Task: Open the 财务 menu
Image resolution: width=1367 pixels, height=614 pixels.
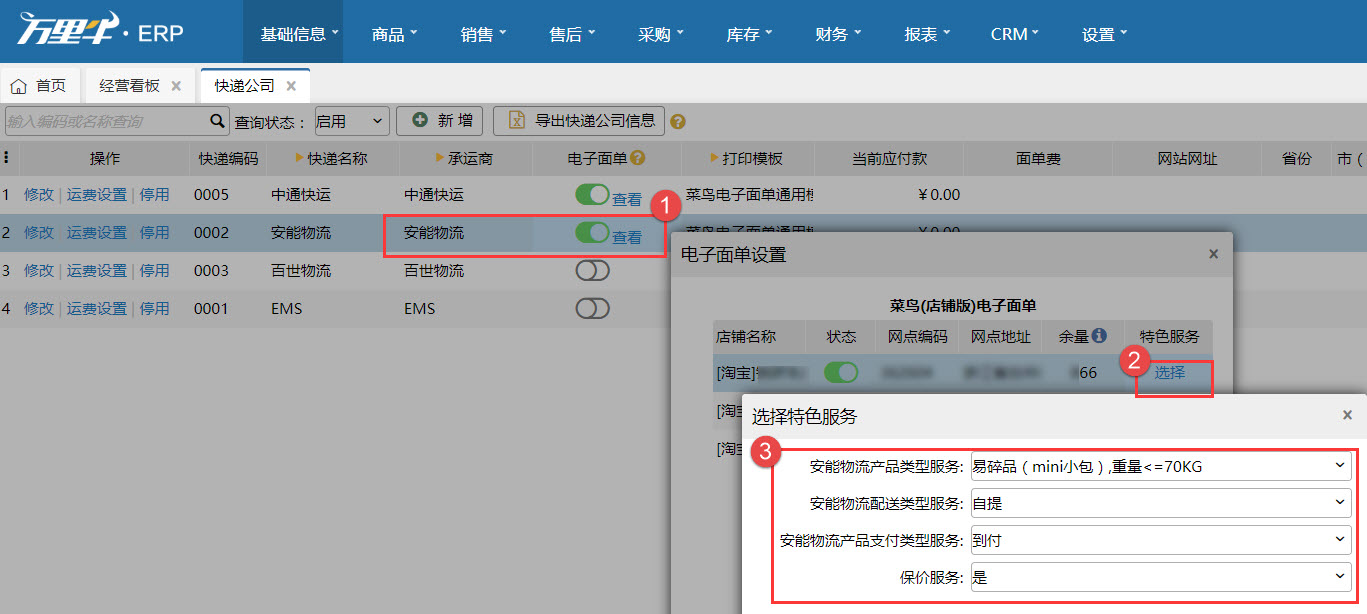Action: tap(838, 34)
